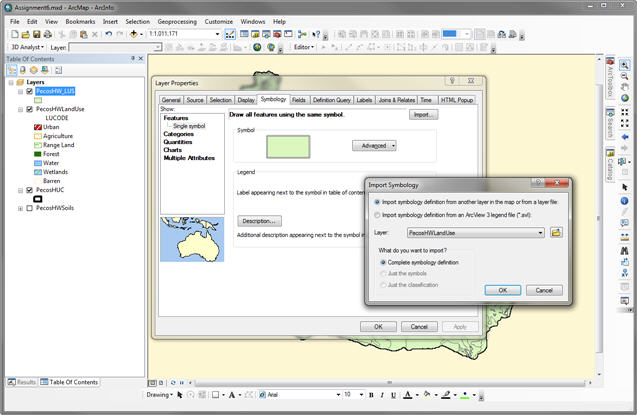Uncheck PecosHUC layer visibility

point(30,190)
